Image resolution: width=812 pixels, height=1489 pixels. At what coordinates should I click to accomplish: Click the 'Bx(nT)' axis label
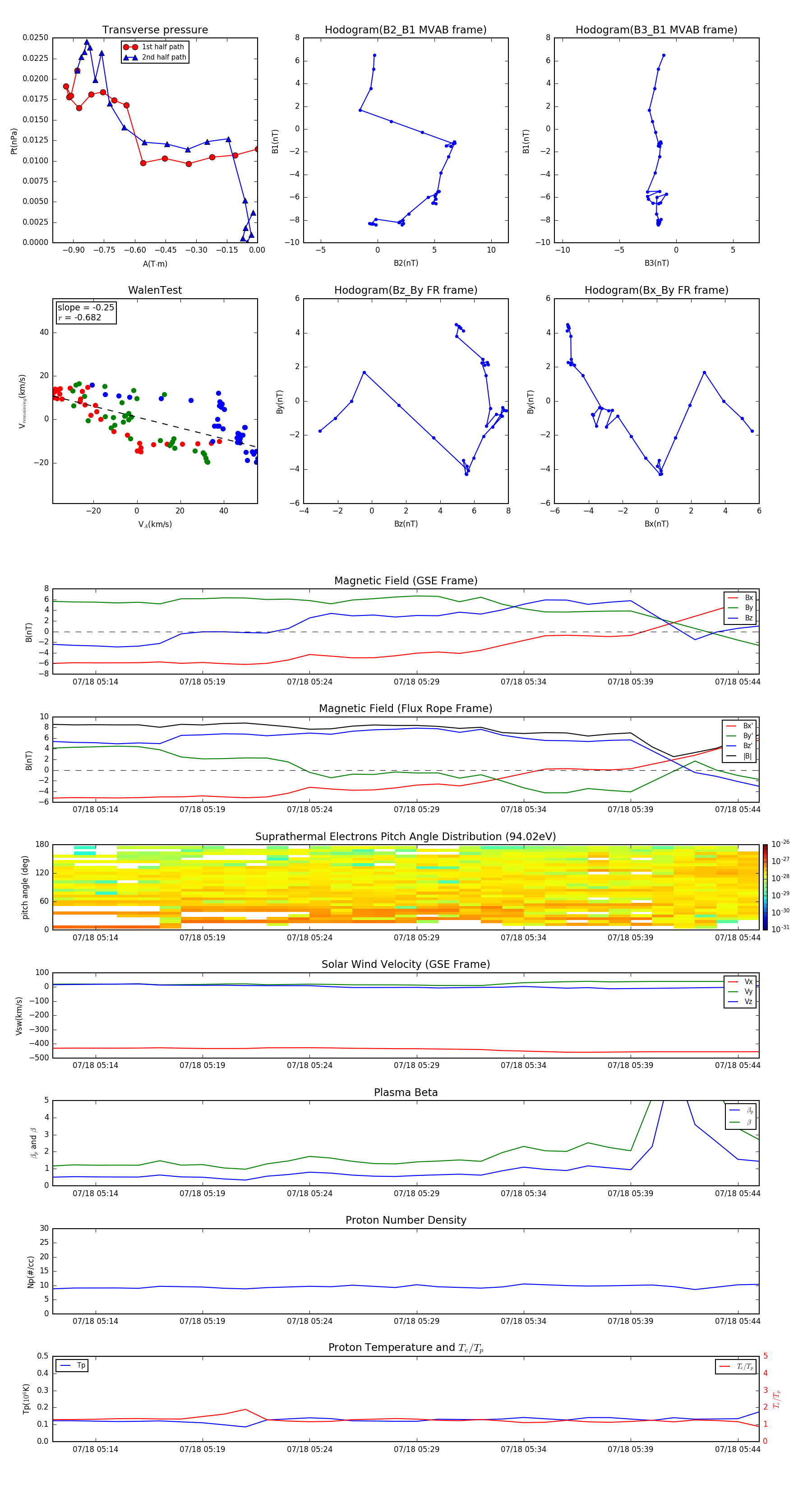[656, 524]
